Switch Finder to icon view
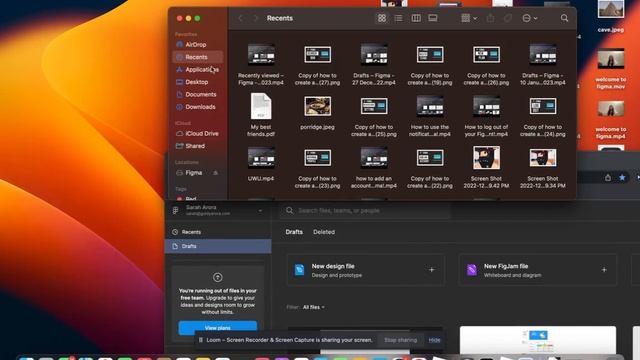This screenshot has width=640, height=360. (382, 18)
